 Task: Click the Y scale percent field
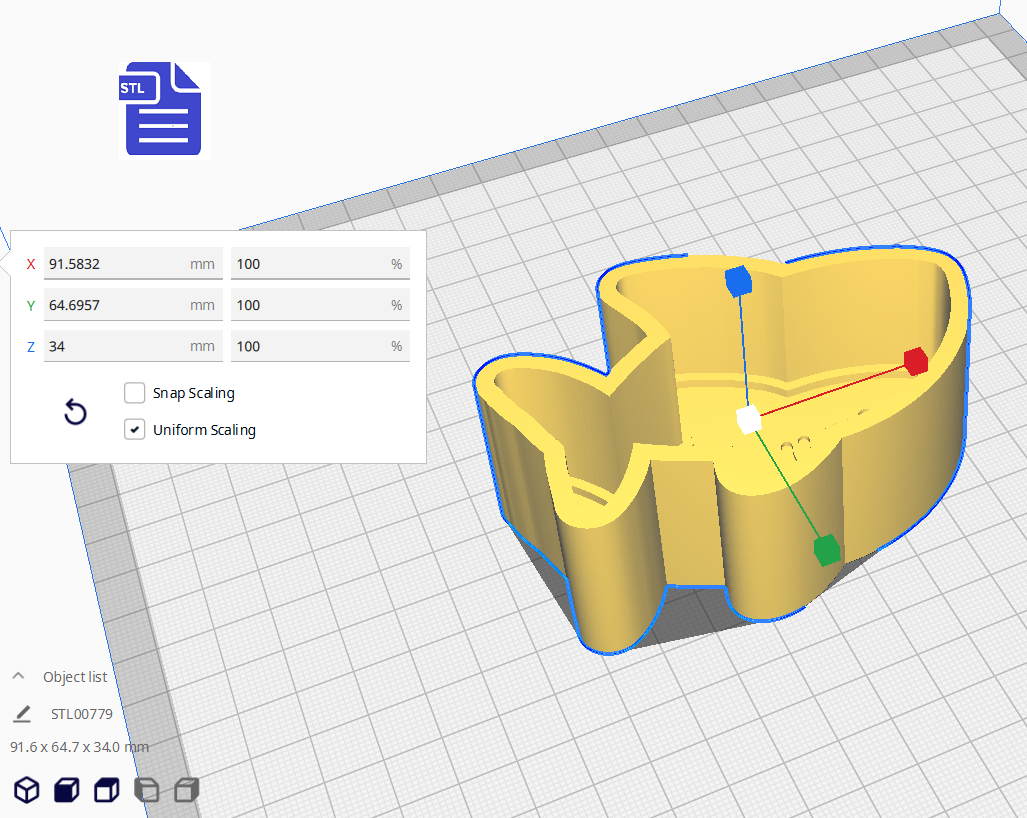[320, 305]
